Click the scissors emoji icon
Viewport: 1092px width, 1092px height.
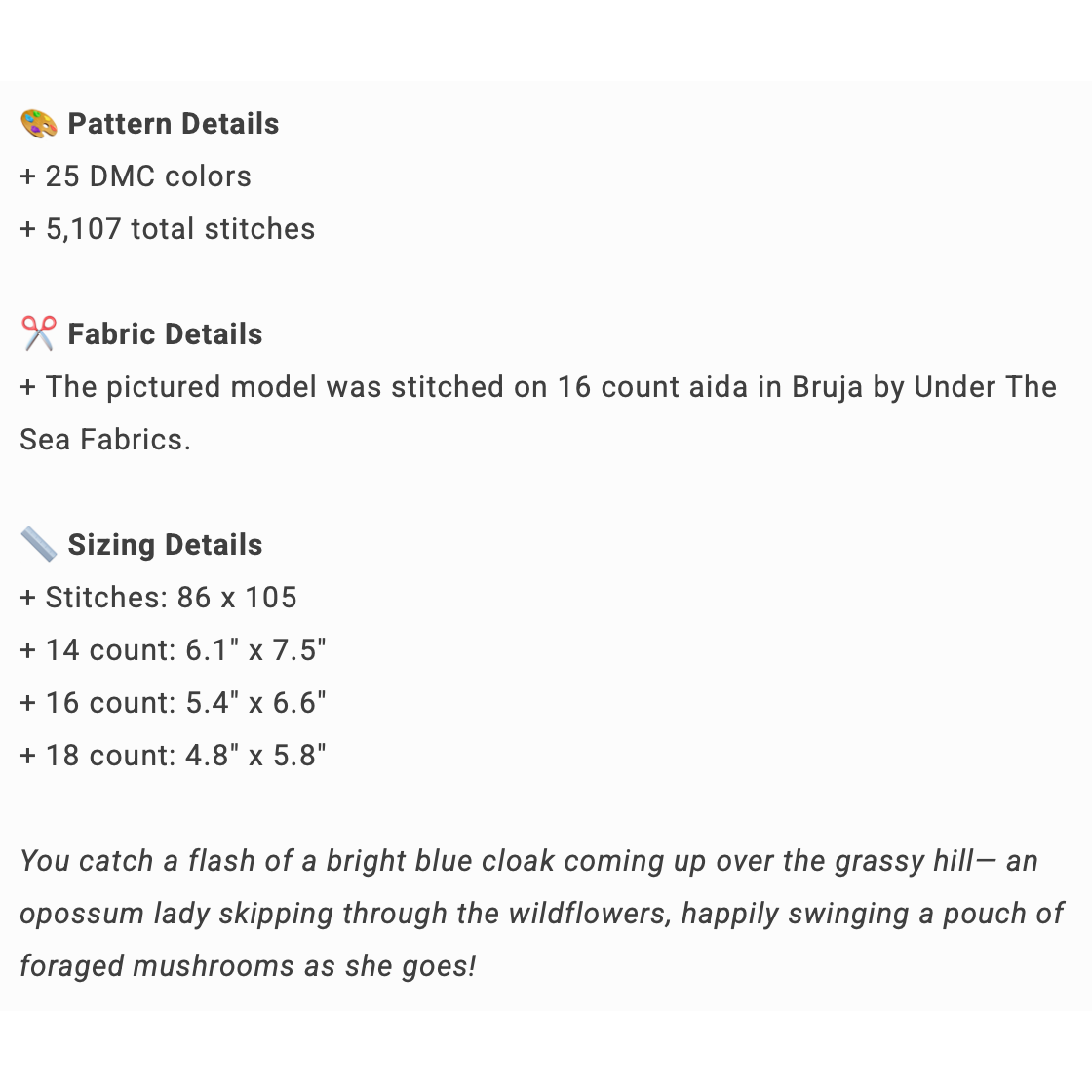point(39,334)
